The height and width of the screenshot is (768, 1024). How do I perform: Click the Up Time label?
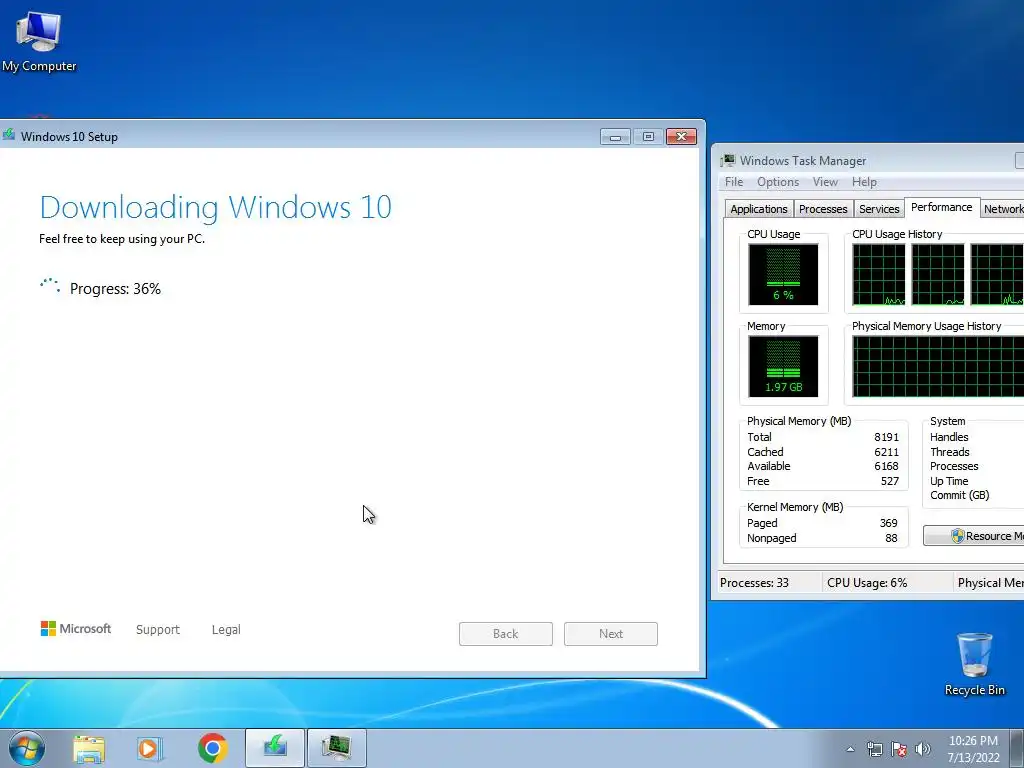click(949, 481)
